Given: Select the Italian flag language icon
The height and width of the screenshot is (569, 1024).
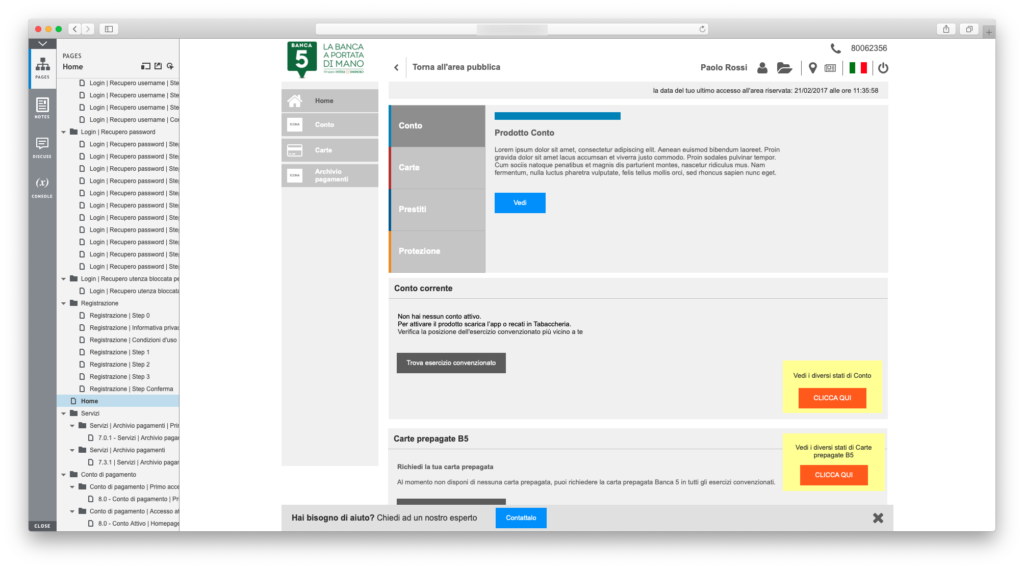Looking at the screenshot, I should pos(858,68).
